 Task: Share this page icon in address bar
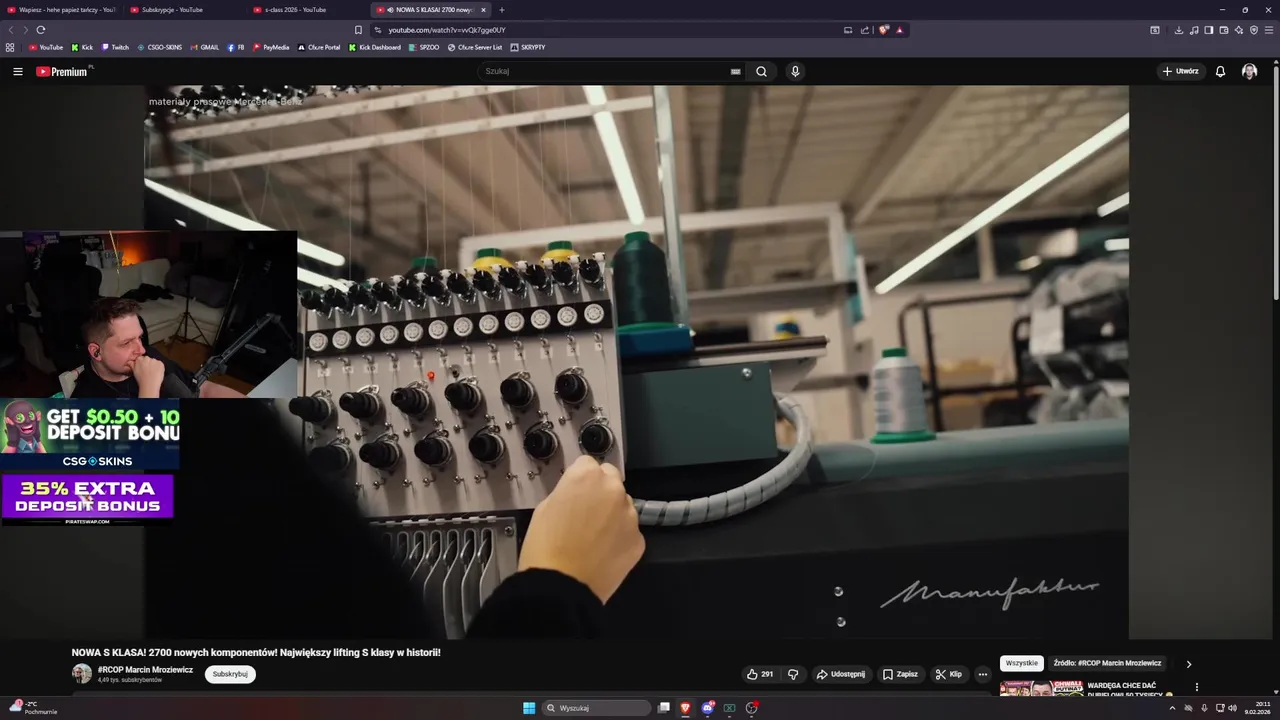[x=865, y=30]
